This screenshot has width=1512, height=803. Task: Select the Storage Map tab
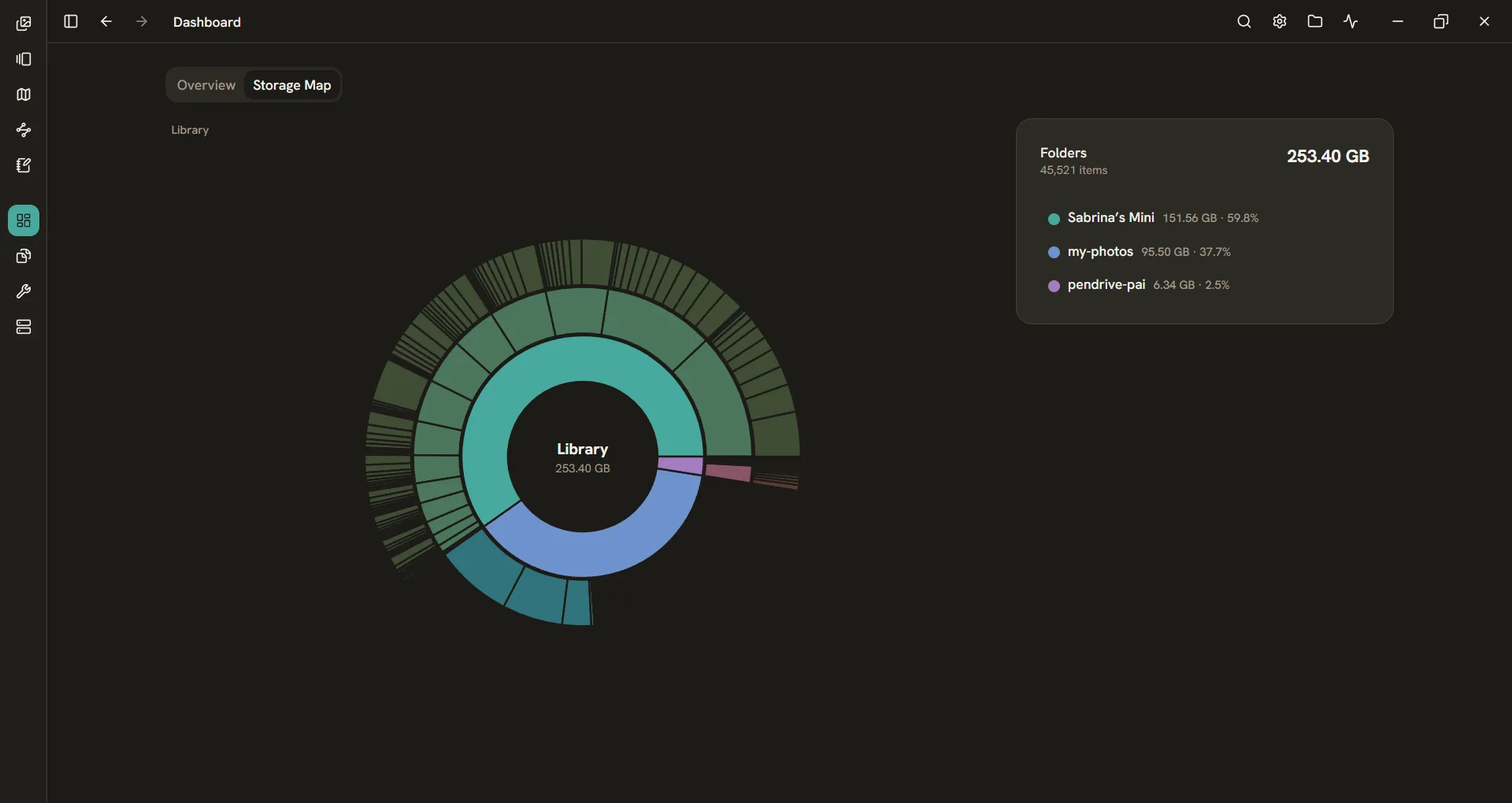(x=292, y=85)
